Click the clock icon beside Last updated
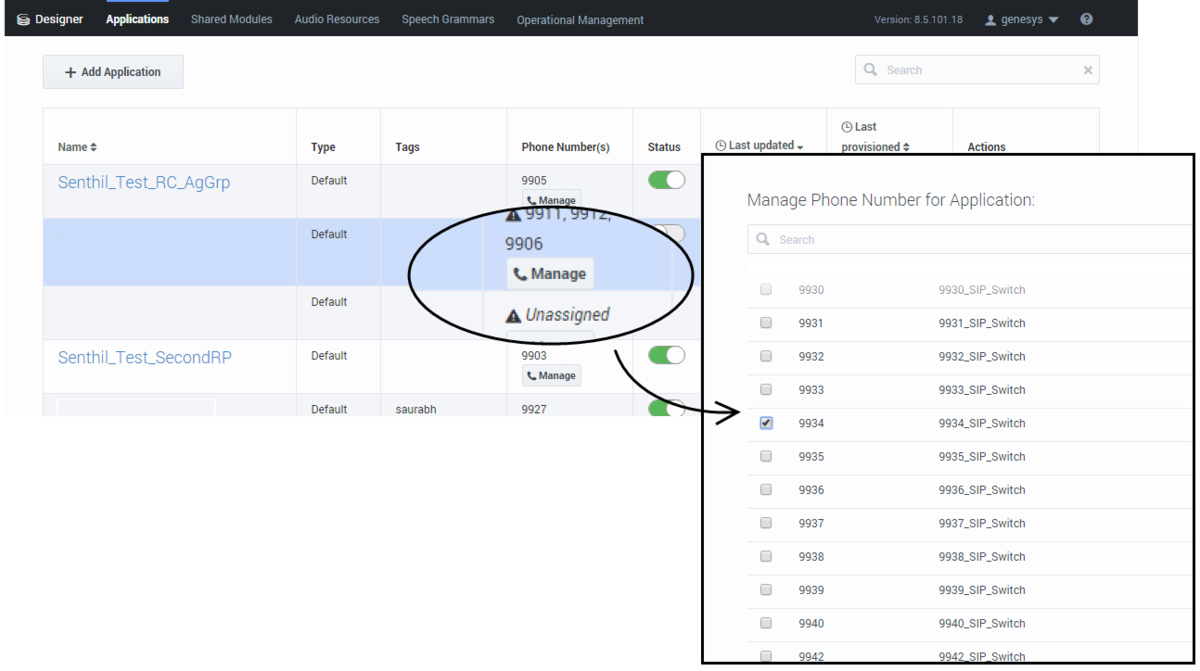Image resolution: width=1200 pixels, height=671 pixels. point(720,146)
